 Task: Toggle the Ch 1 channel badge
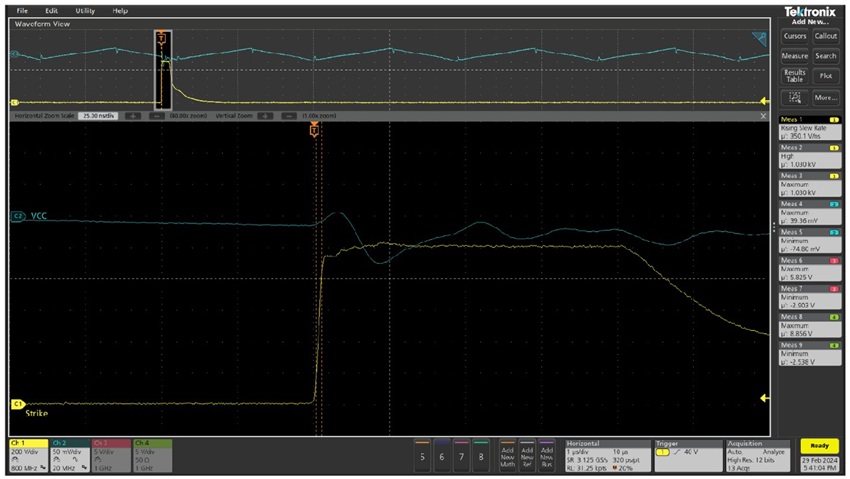27,455
